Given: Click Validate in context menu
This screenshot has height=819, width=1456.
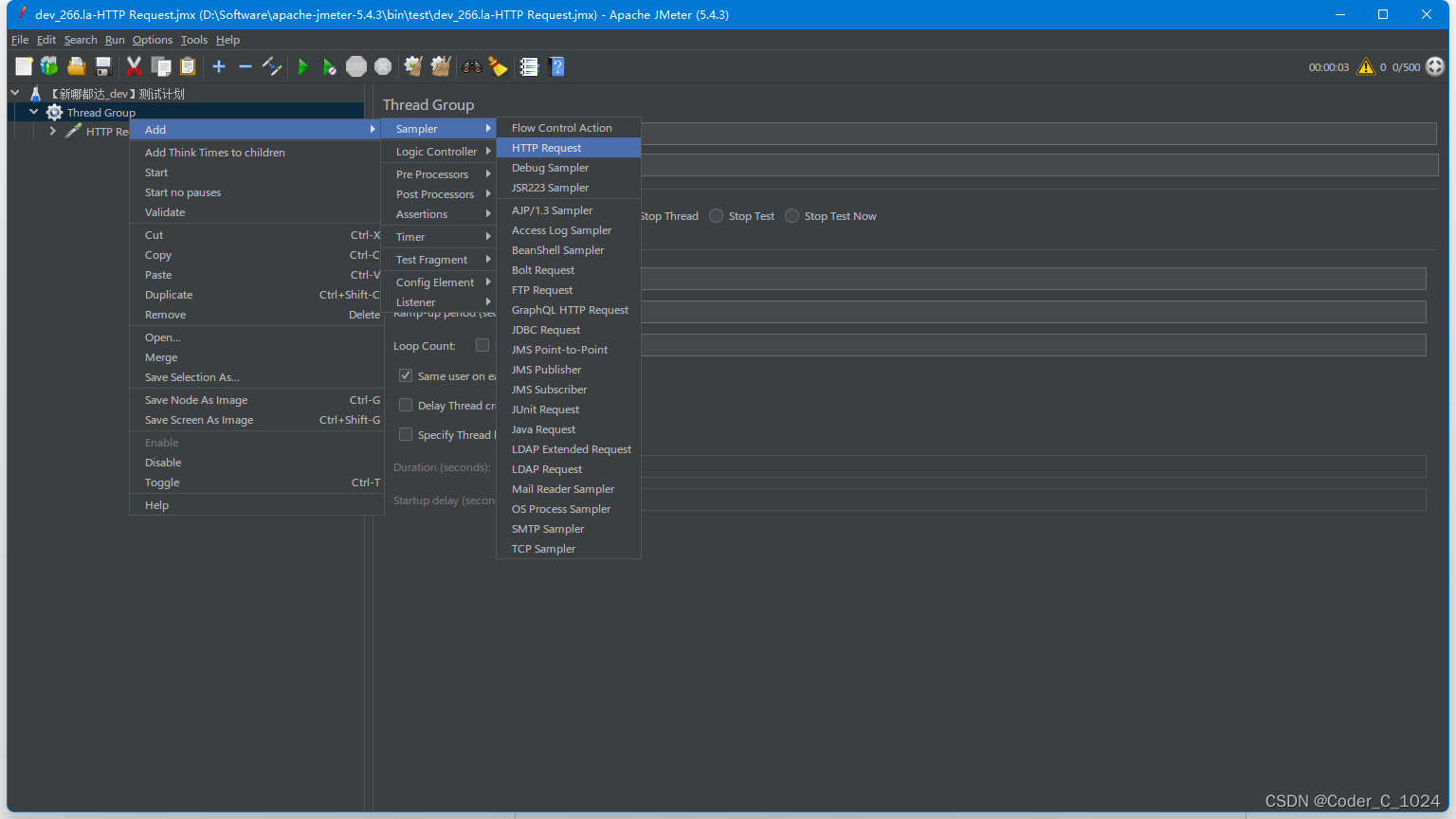Looking at the screenshot, I should (256, 212).
